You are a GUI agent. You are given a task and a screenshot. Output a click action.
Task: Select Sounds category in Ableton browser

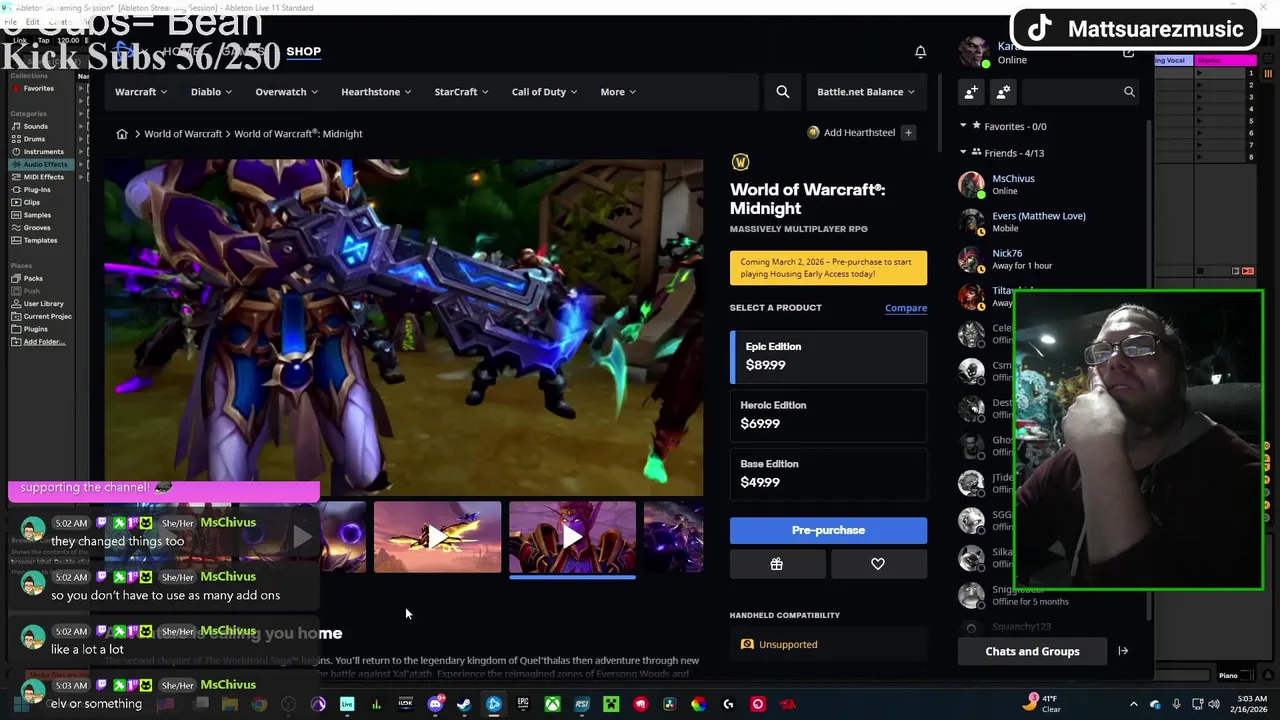(35, 126)
